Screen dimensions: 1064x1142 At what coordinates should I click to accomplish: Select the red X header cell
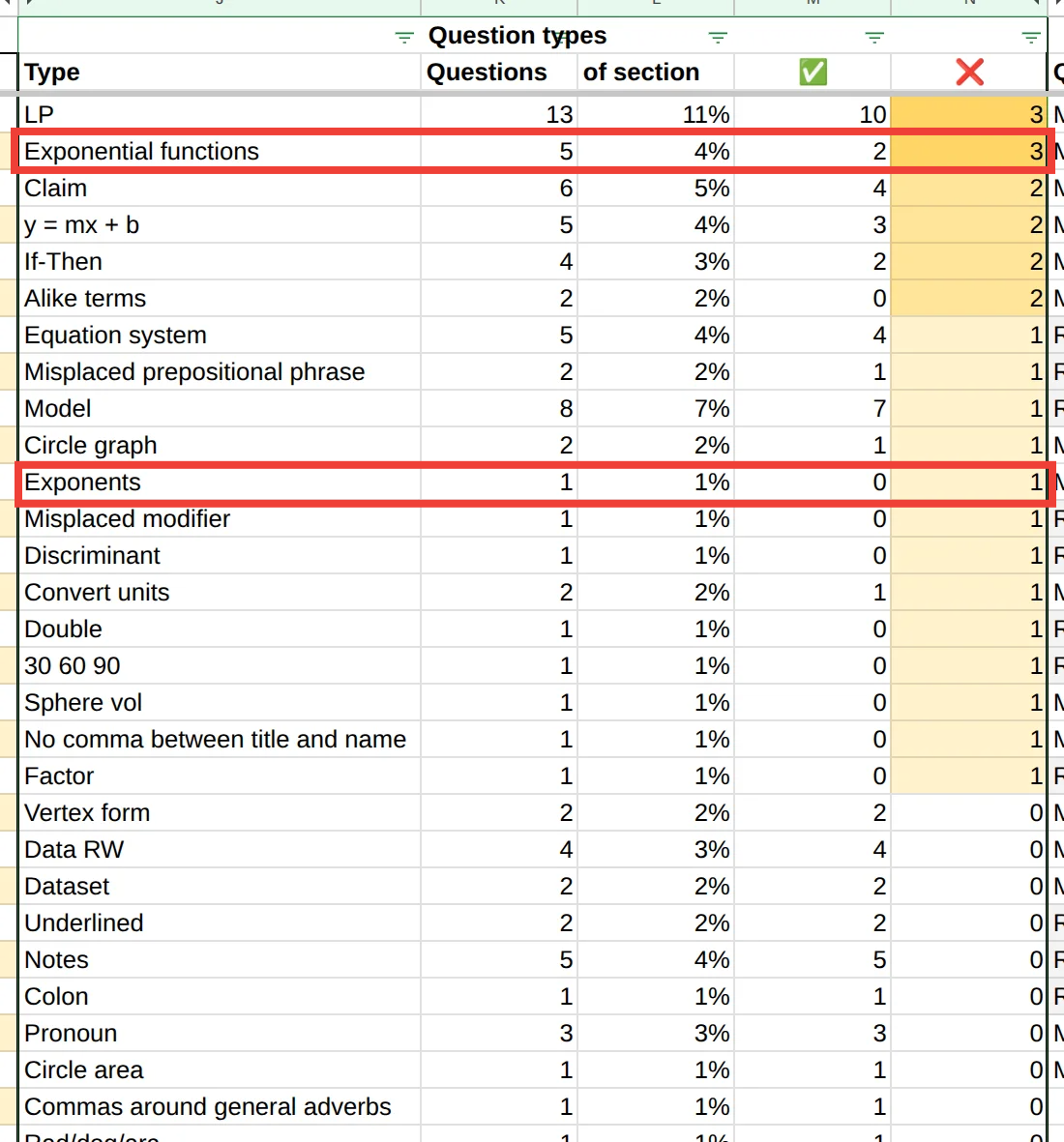pyautogui.click(x=969, y=73)
